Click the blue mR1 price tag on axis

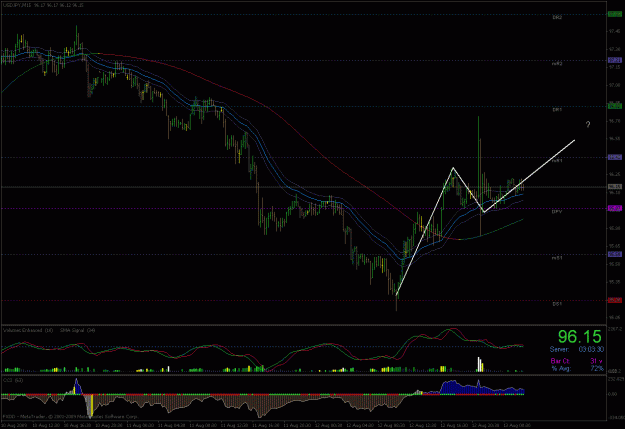tap(615, 157)
